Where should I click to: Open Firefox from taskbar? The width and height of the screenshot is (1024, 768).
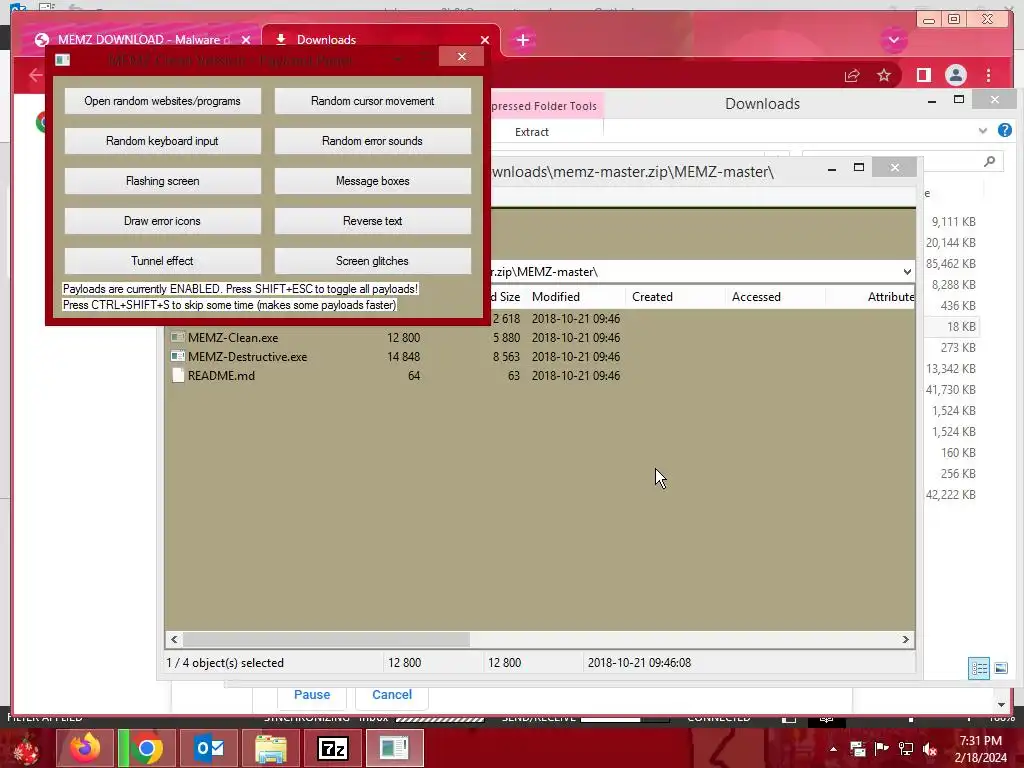point(85,748)
